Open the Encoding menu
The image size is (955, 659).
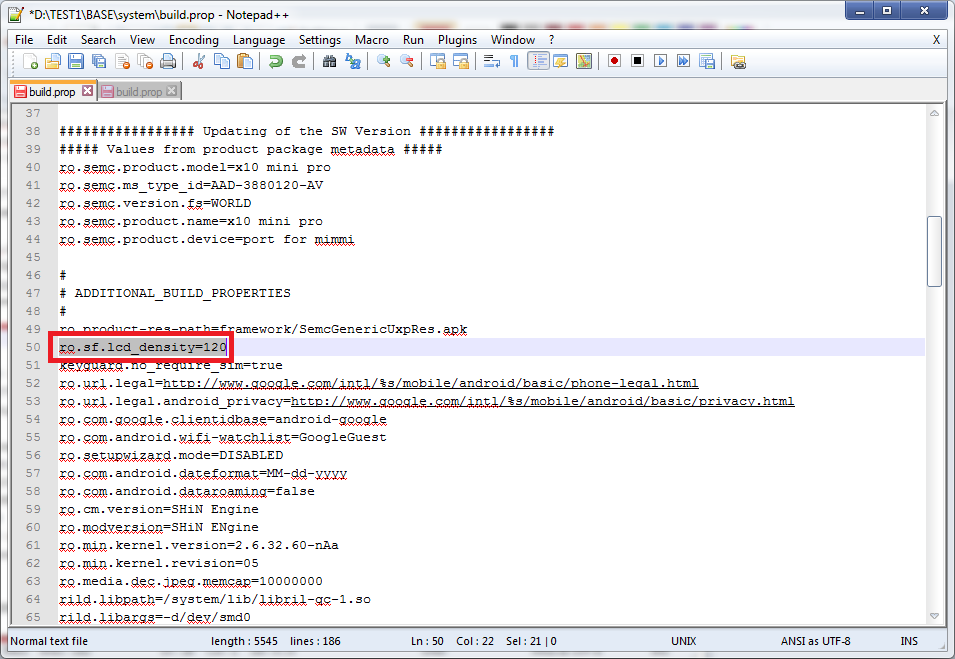coord(194,40)
